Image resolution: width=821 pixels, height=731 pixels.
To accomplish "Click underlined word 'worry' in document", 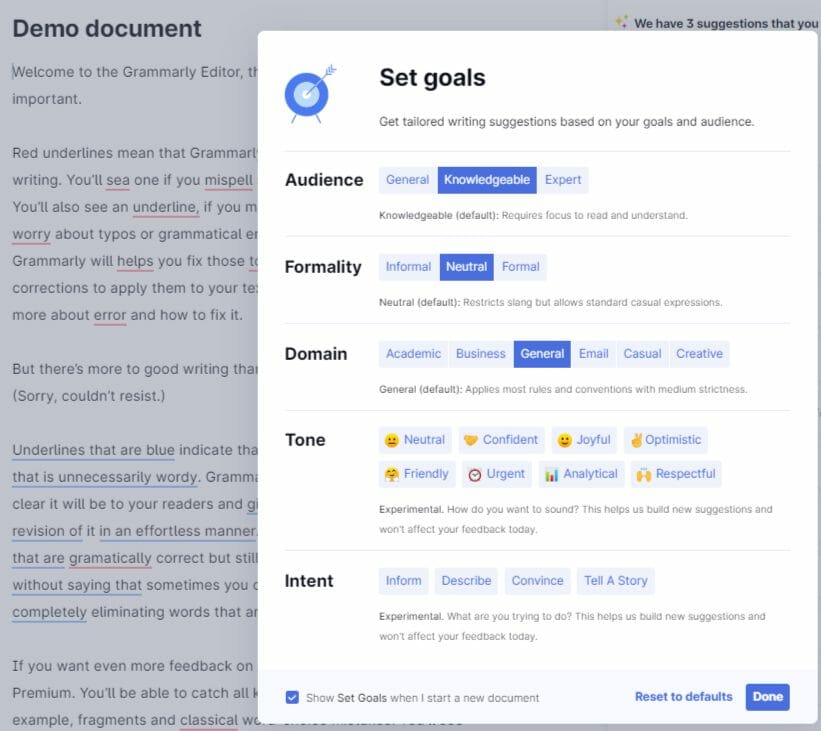I will pyautogui.click(x=31, y=234).
